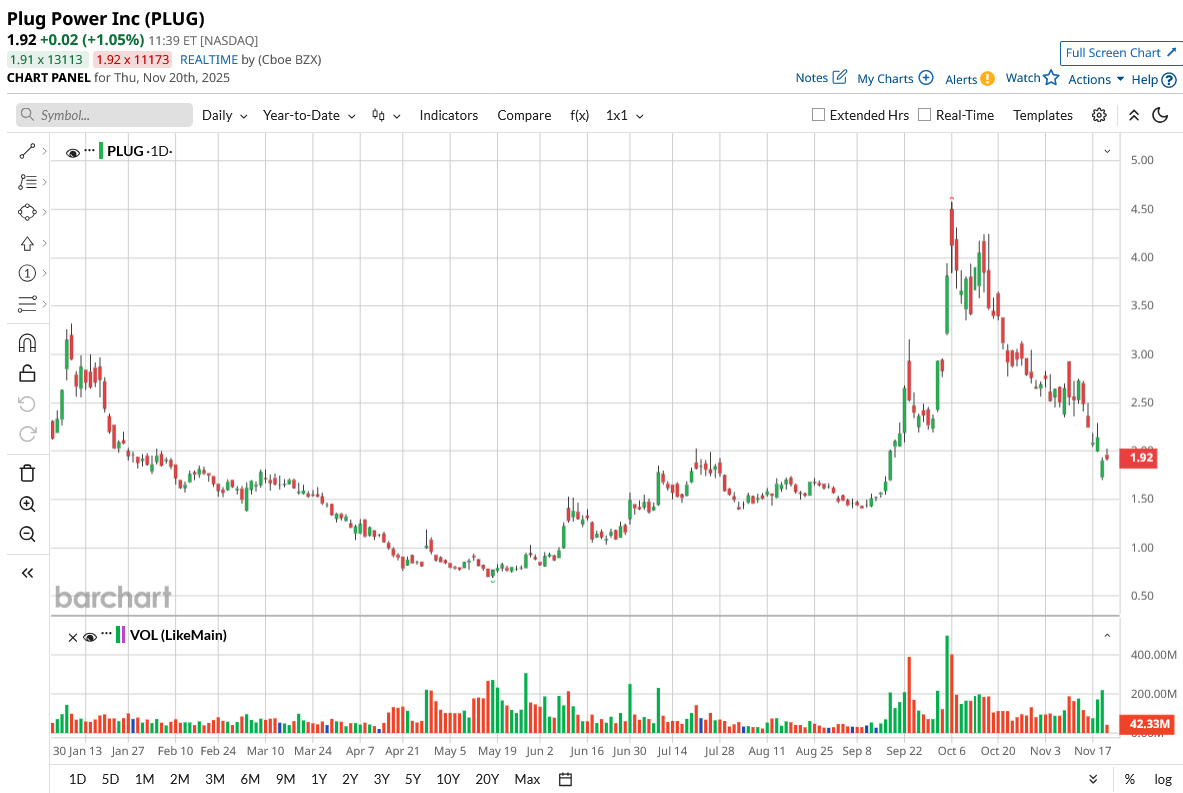Click the VOL indicator color swatch
1183x793 pixels.
pyautogui.click(x=120, y=635)
